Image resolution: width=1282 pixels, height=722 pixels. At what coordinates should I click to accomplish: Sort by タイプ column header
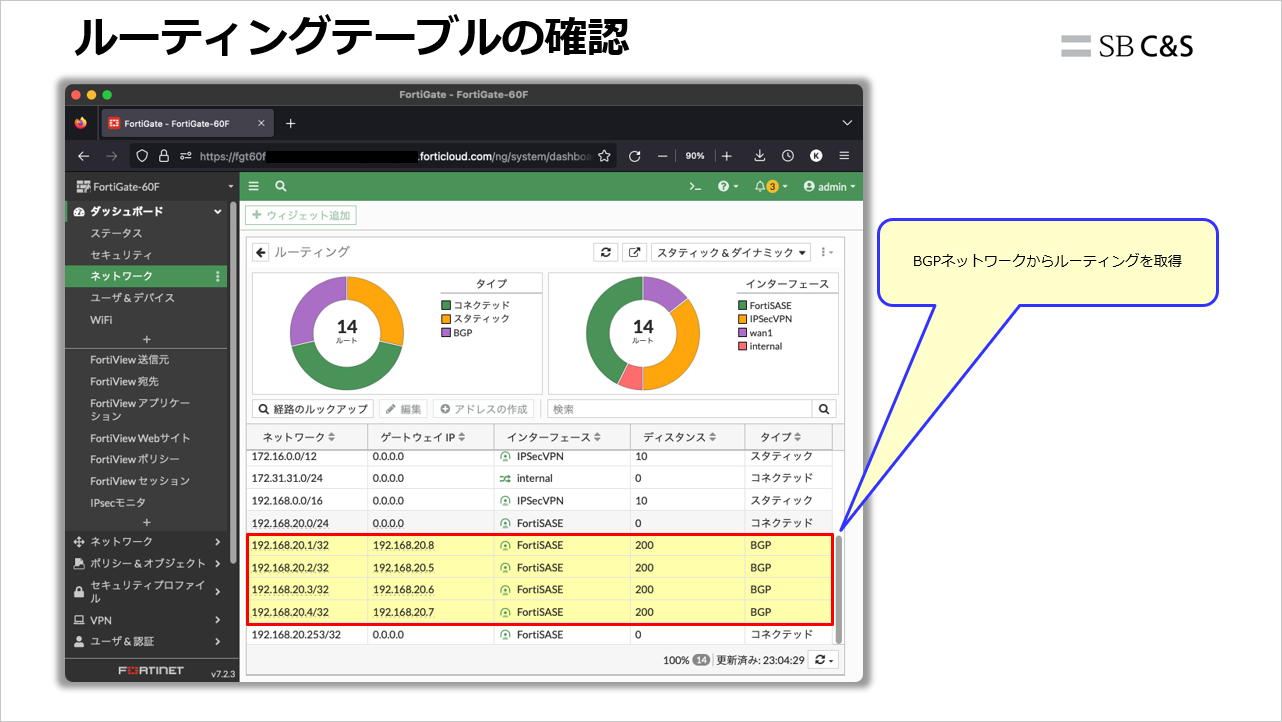[x=788, y=437]
